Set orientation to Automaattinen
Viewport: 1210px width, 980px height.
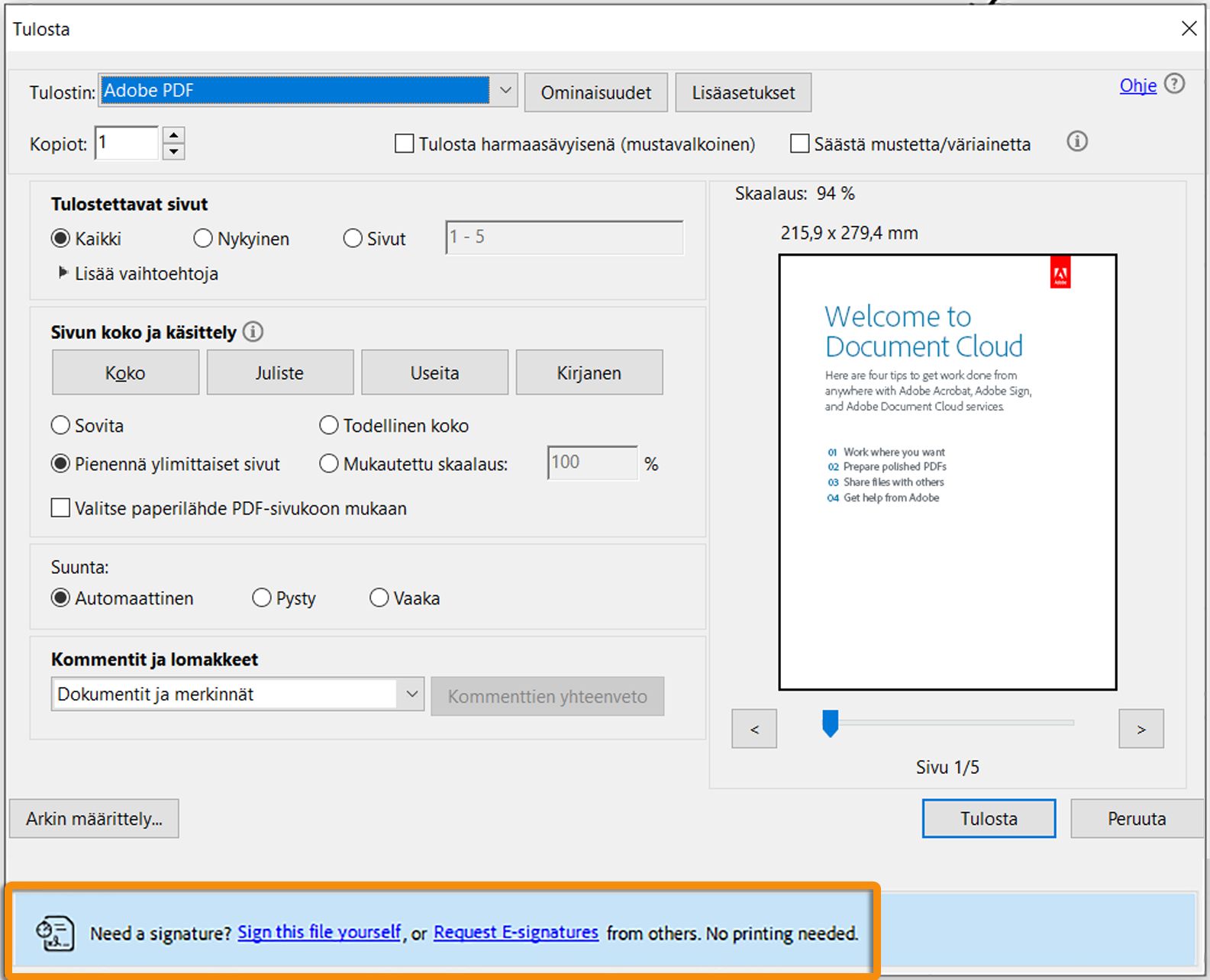coord(60,598)
